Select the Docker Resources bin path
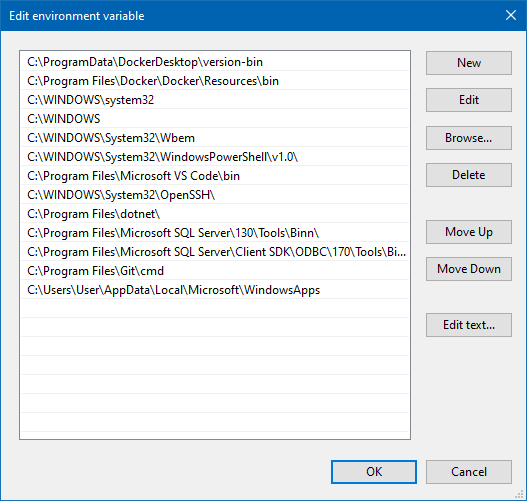Image resolution: width=527 pixels, height=501 pixels. click(215, 81)
